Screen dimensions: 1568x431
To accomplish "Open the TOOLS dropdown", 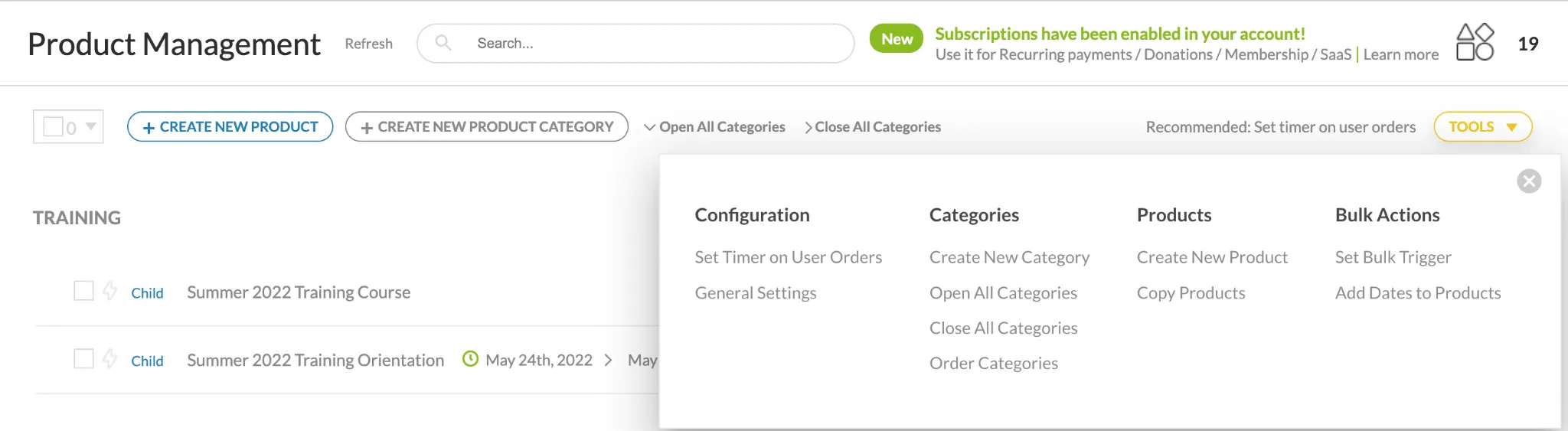I will tap(1482, 127).
